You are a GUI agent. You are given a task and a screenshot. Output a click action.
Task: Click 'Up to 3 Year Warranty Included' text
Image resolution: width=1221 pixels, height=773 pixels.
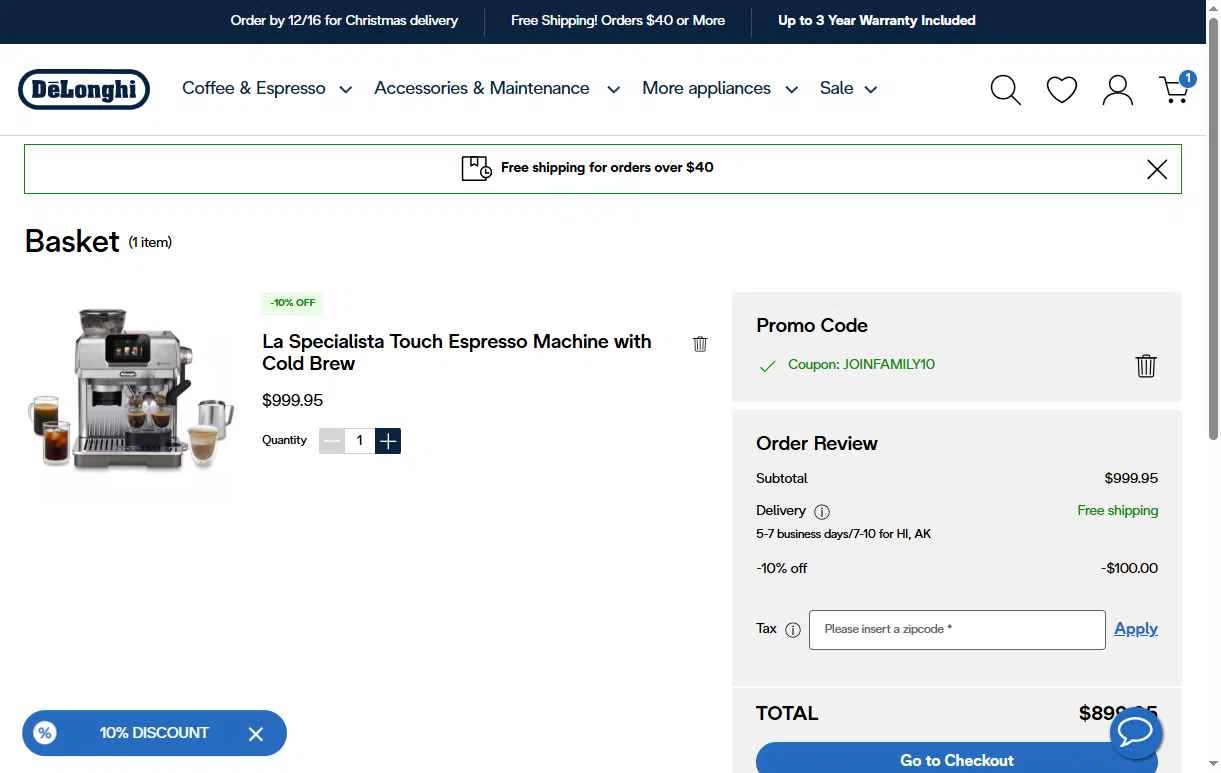877,21
